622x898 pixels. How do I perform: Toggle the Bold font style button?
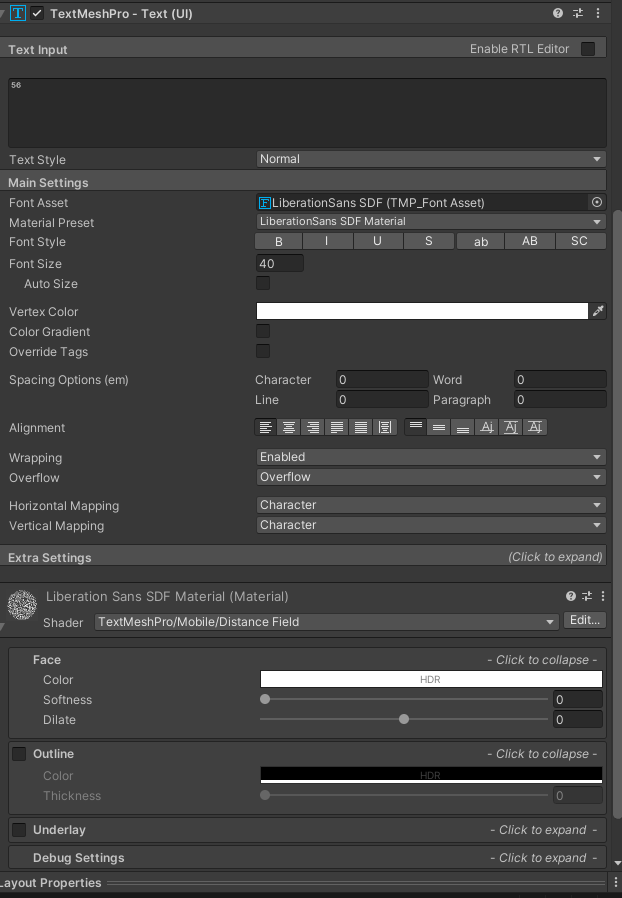279,241
